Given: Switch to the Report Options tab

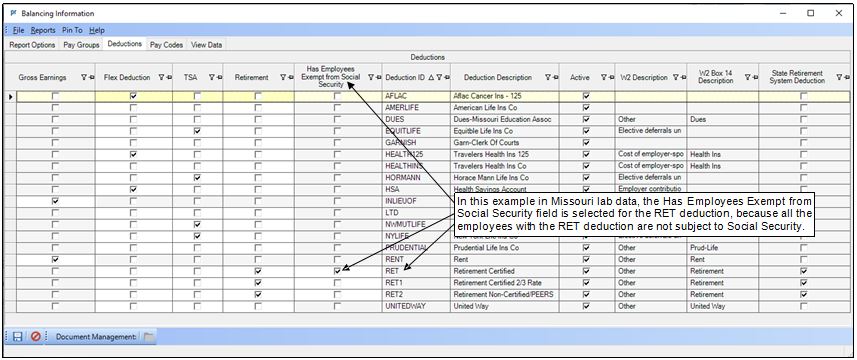Looking at the screenshot, I should point(32,45).
